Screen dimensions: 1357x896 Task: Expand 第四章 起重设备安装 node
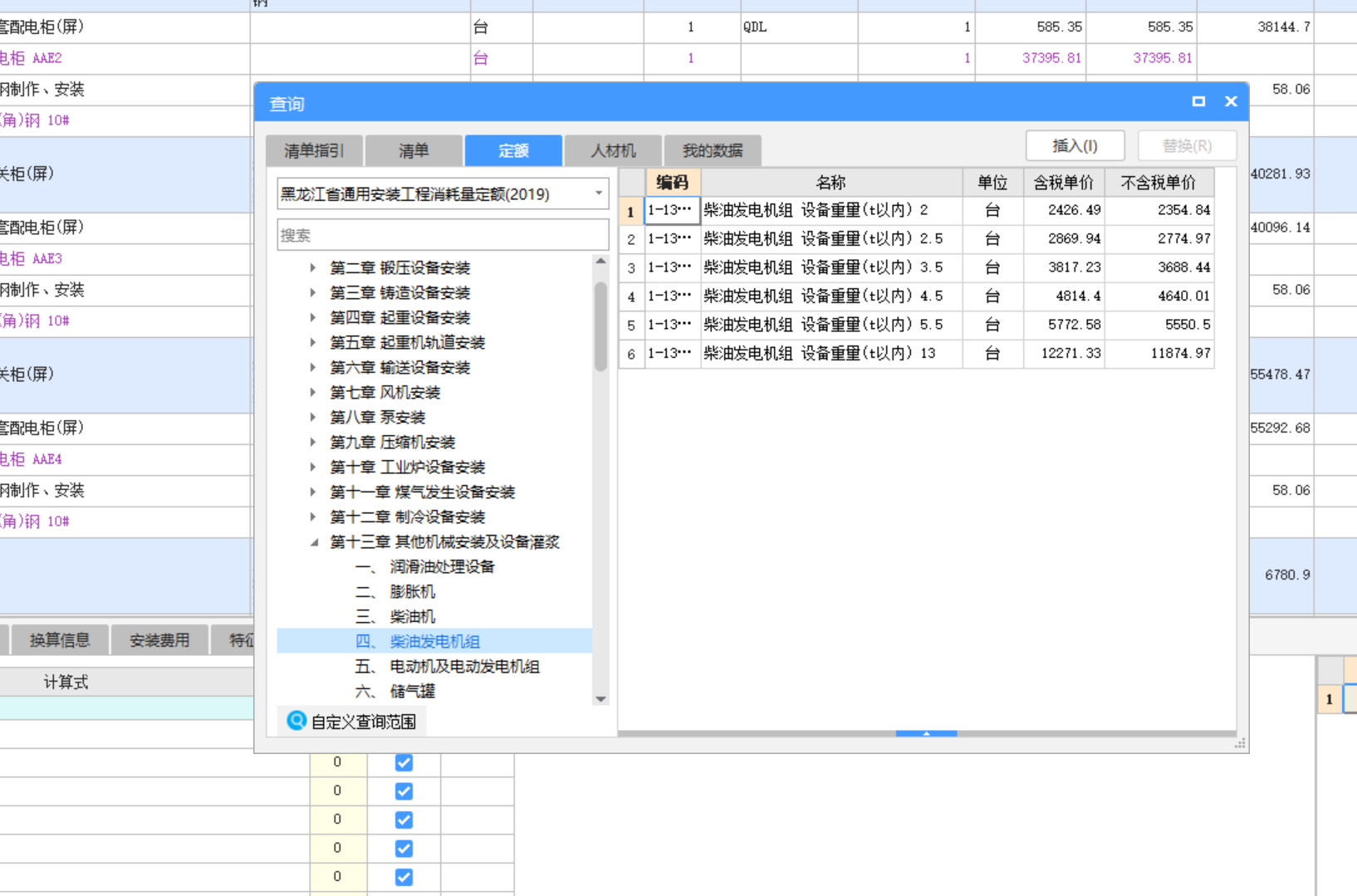tap(313, 317)
